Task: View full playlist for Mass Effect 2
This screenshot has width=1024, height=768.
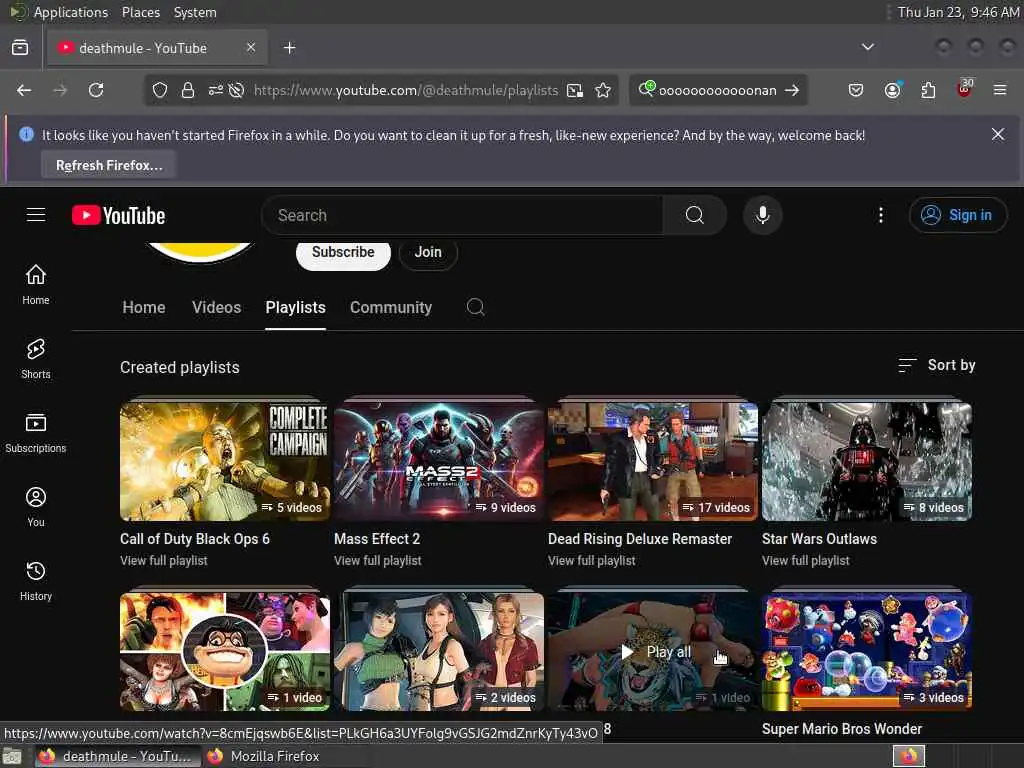Action: tap(377, 560)
